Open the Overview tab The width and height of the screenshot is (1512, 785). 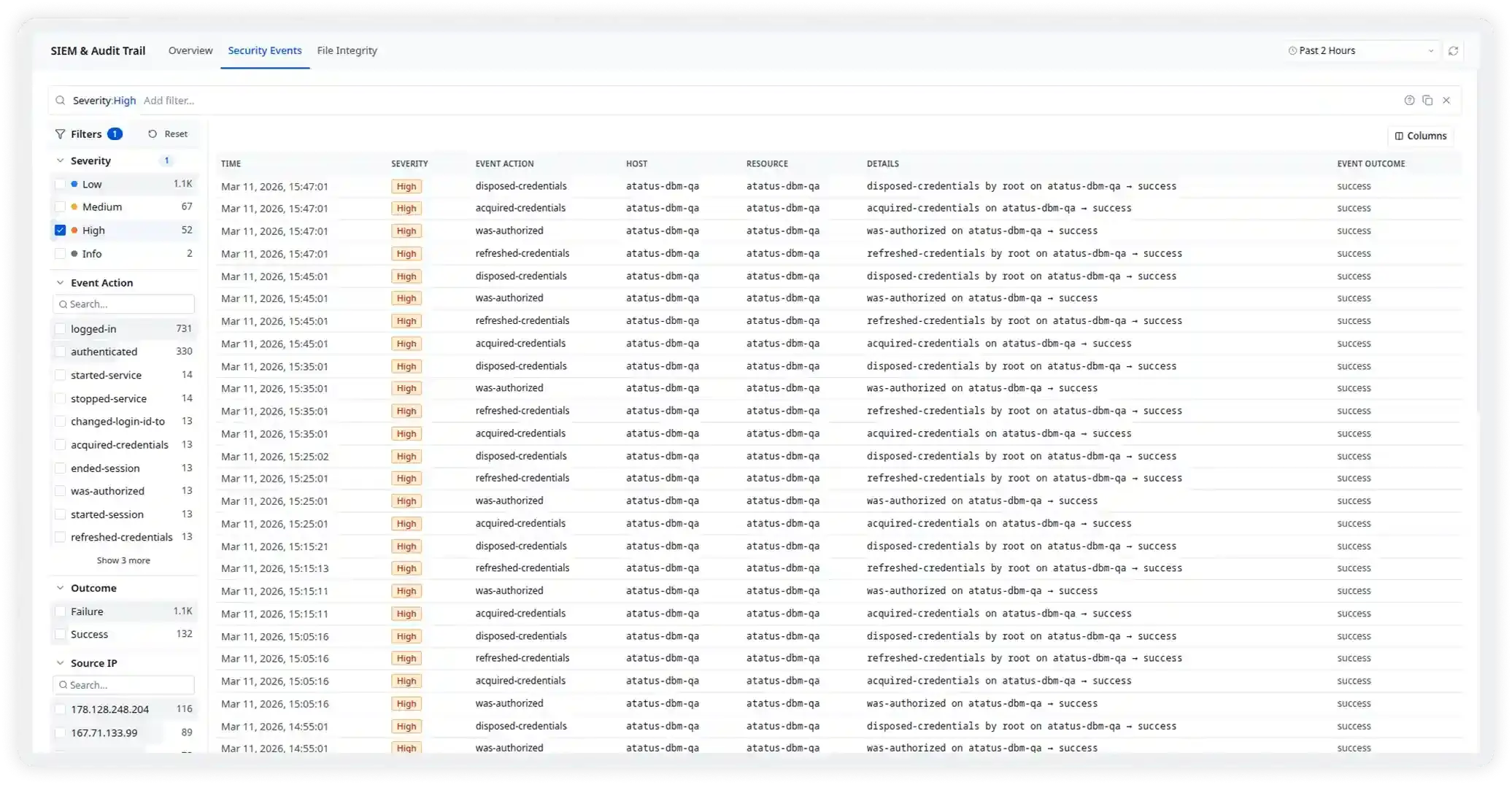click(x=190, y=50)
